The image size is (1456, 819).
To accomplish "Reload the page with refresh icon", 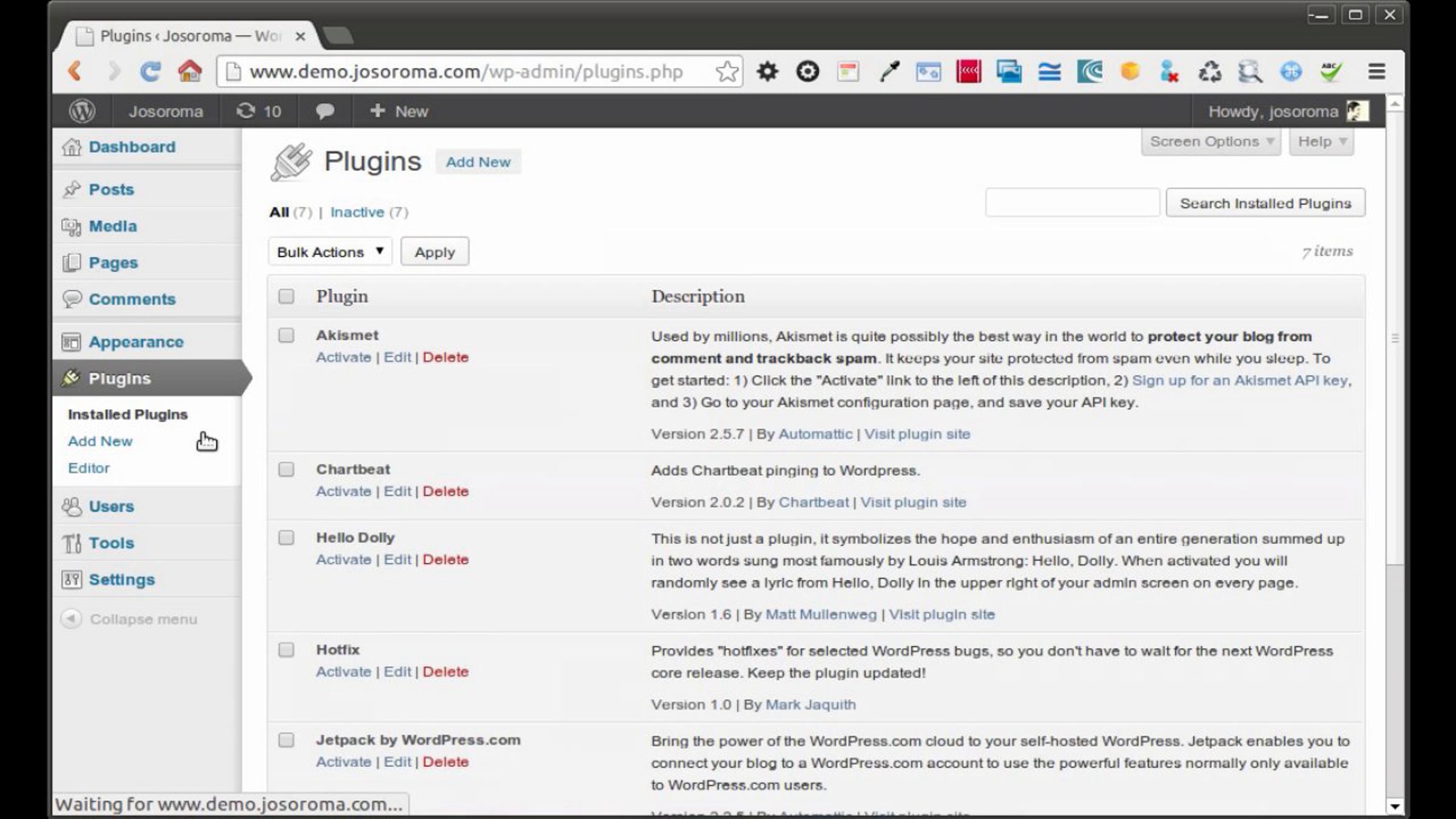I will tap(150, 72).
